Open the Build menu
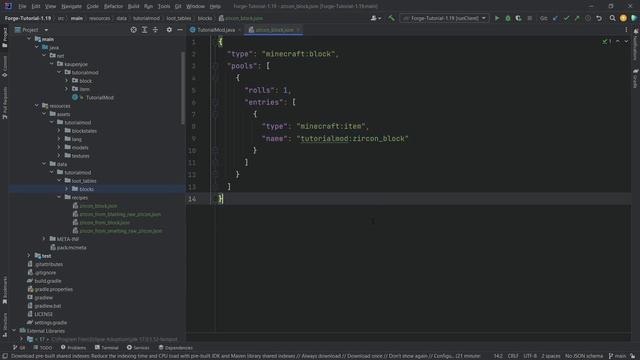640x360 pixels. [133, 6]
